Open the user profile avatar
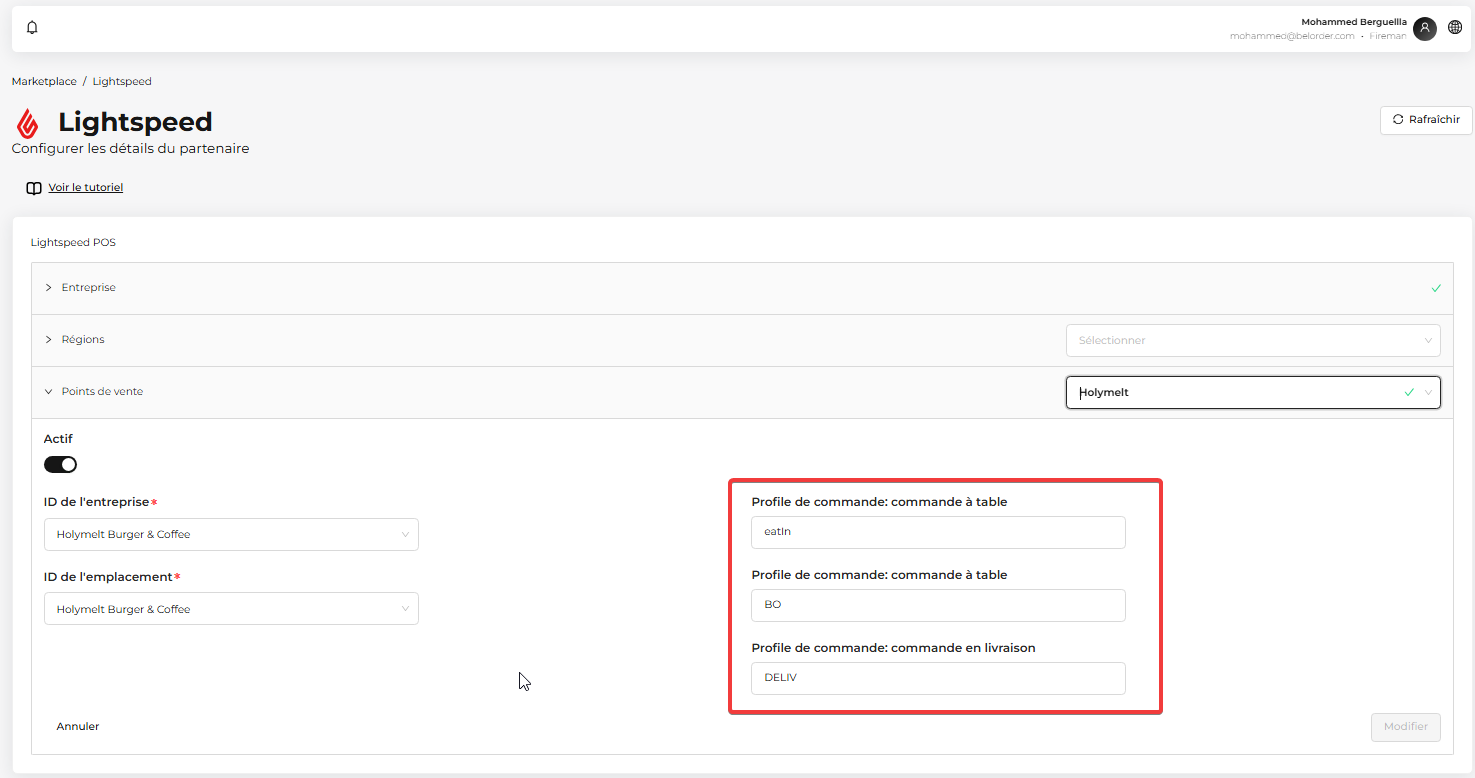1475x778 pixels. tap(1425, 29)
